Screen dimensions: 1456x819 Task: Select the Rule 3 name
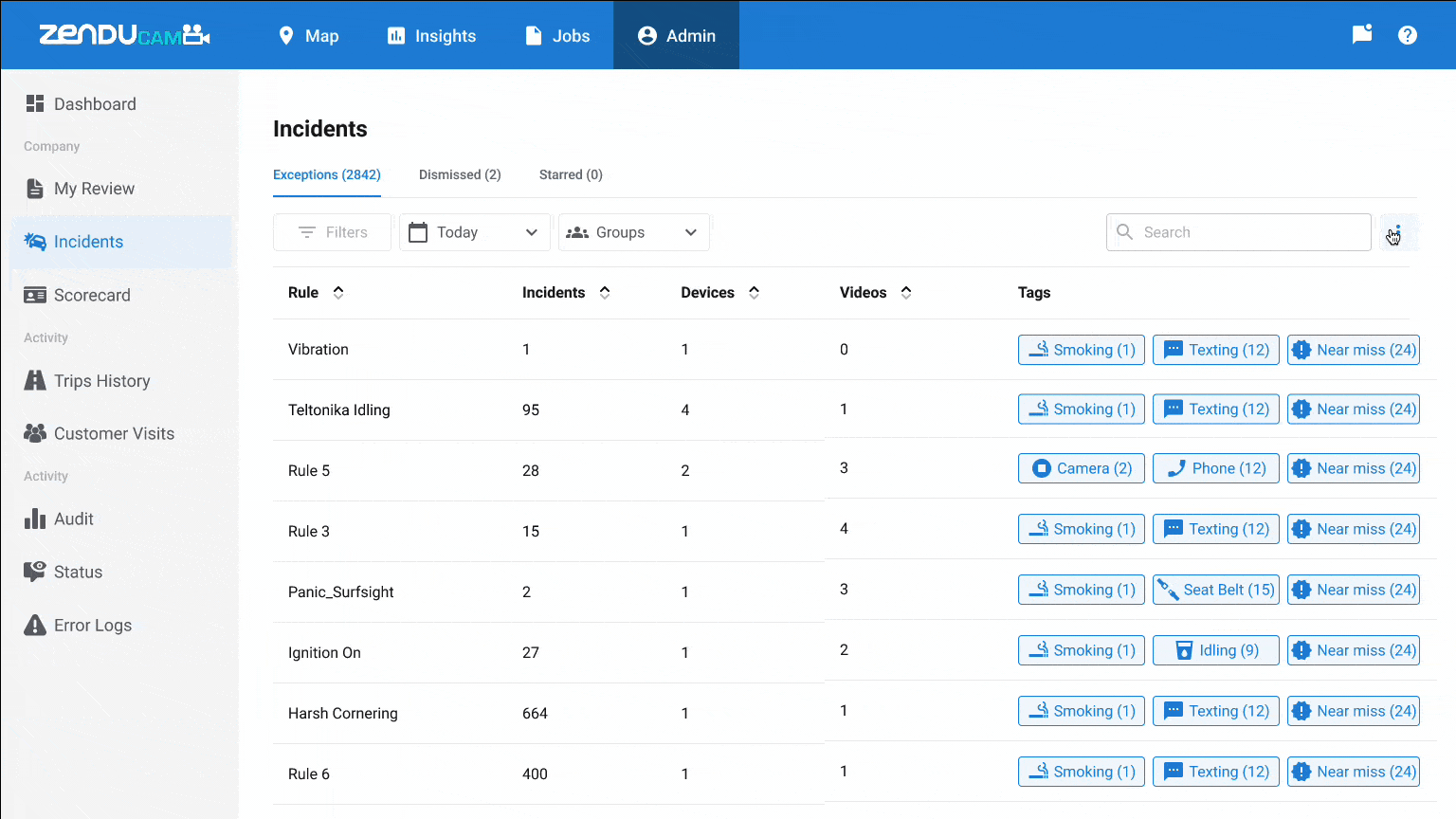309,531
